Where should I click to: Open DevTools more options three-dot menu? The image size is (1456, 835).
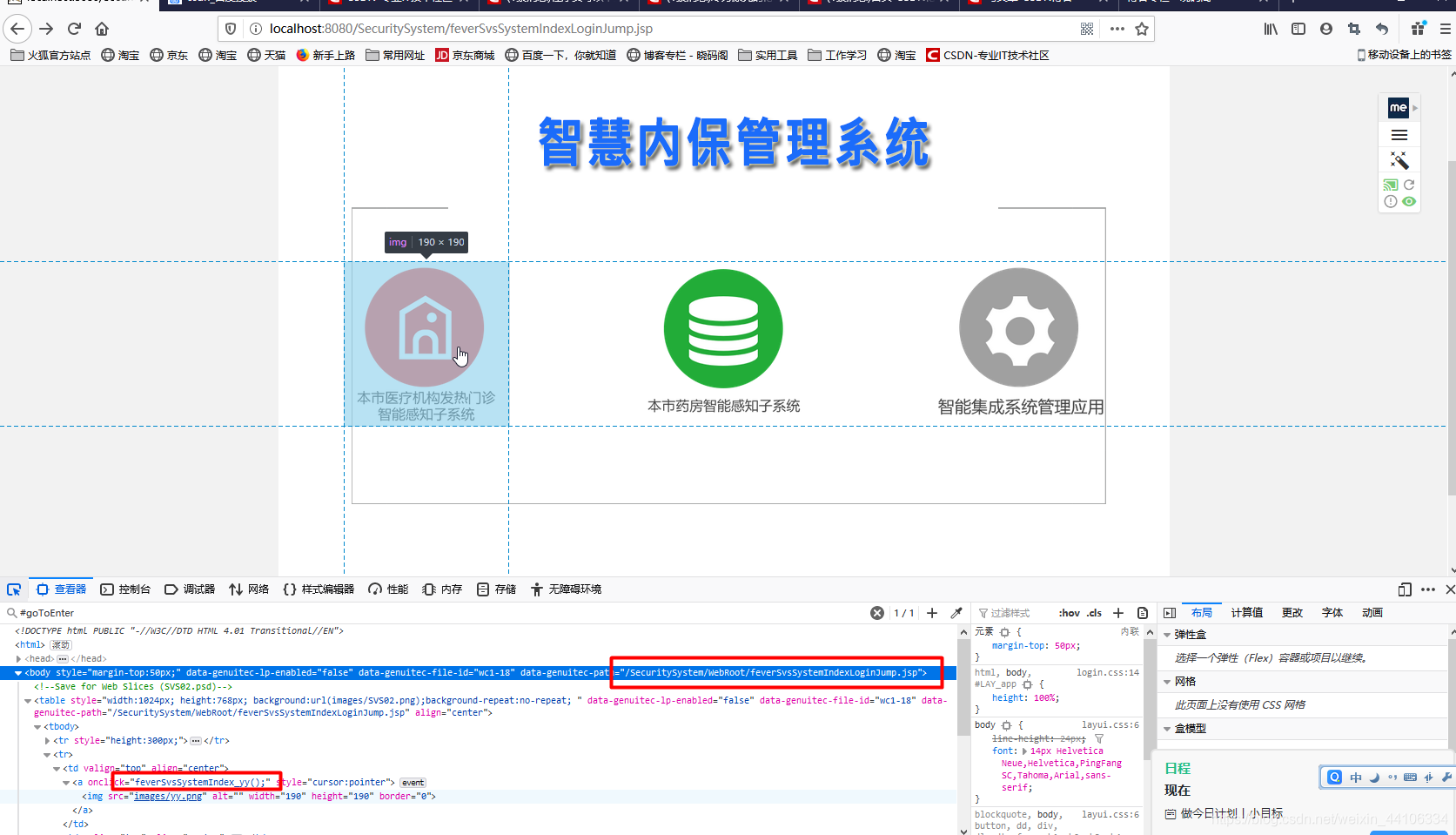coord(1428,589)
